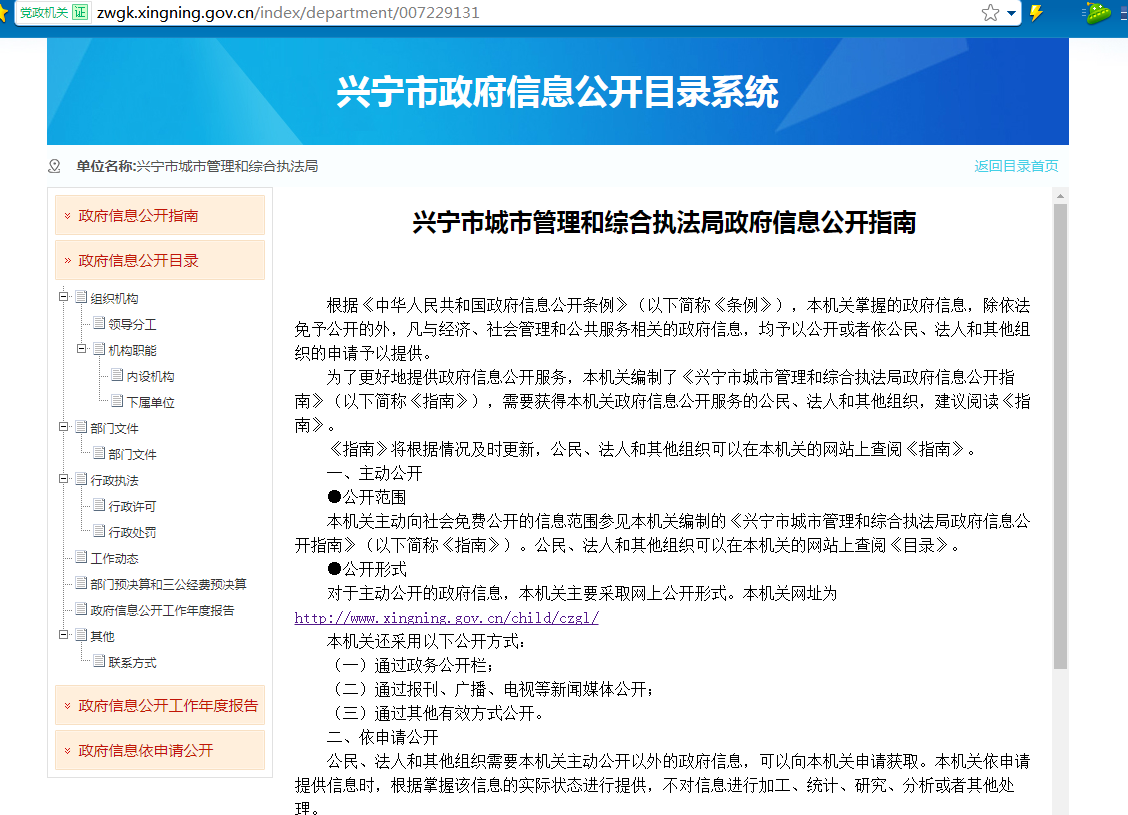The height and width of the screenshot is (815, 1128).
Task: Click the document icon beside 行政执法
Action: 81,479
